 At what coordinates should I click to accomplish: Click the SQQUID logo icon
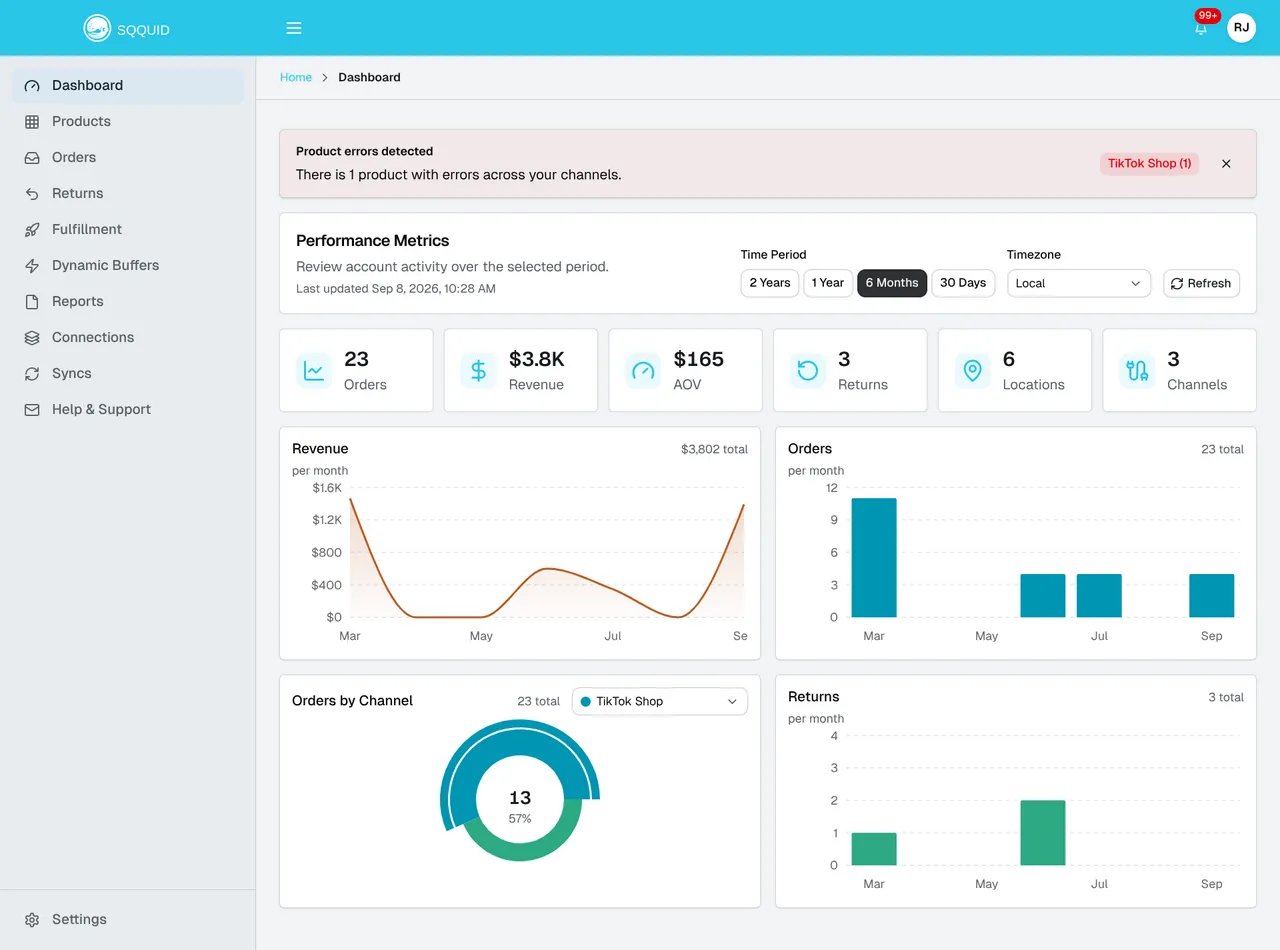[97, 28]
